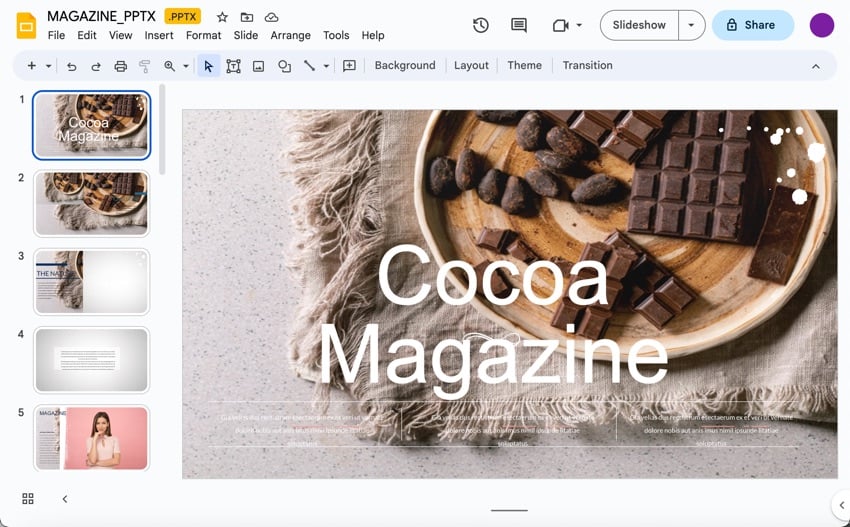This screenshot has height=527, width=850.
Task: Expand the Slideshow options dropdown arrow
Action: pyautogui.click(x=691, y=25)
